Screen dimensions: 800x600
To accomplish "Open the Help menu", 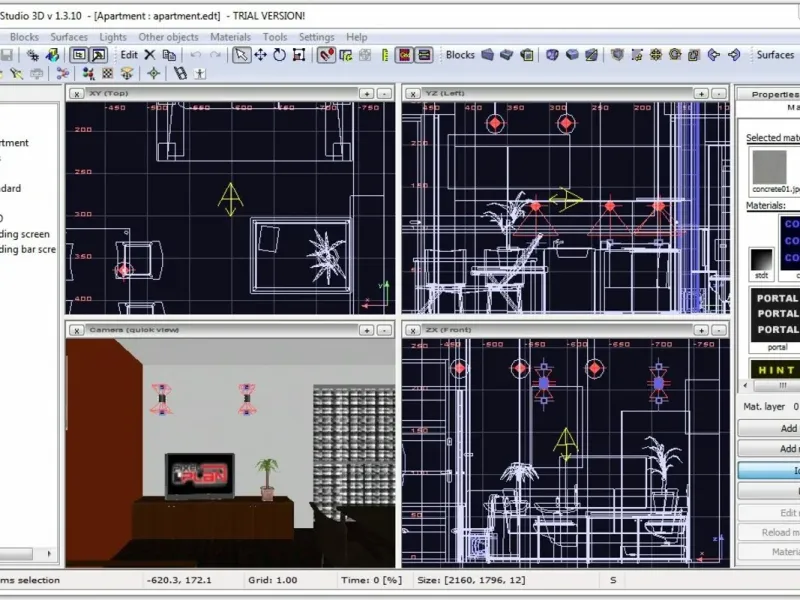I will [357, 37].
